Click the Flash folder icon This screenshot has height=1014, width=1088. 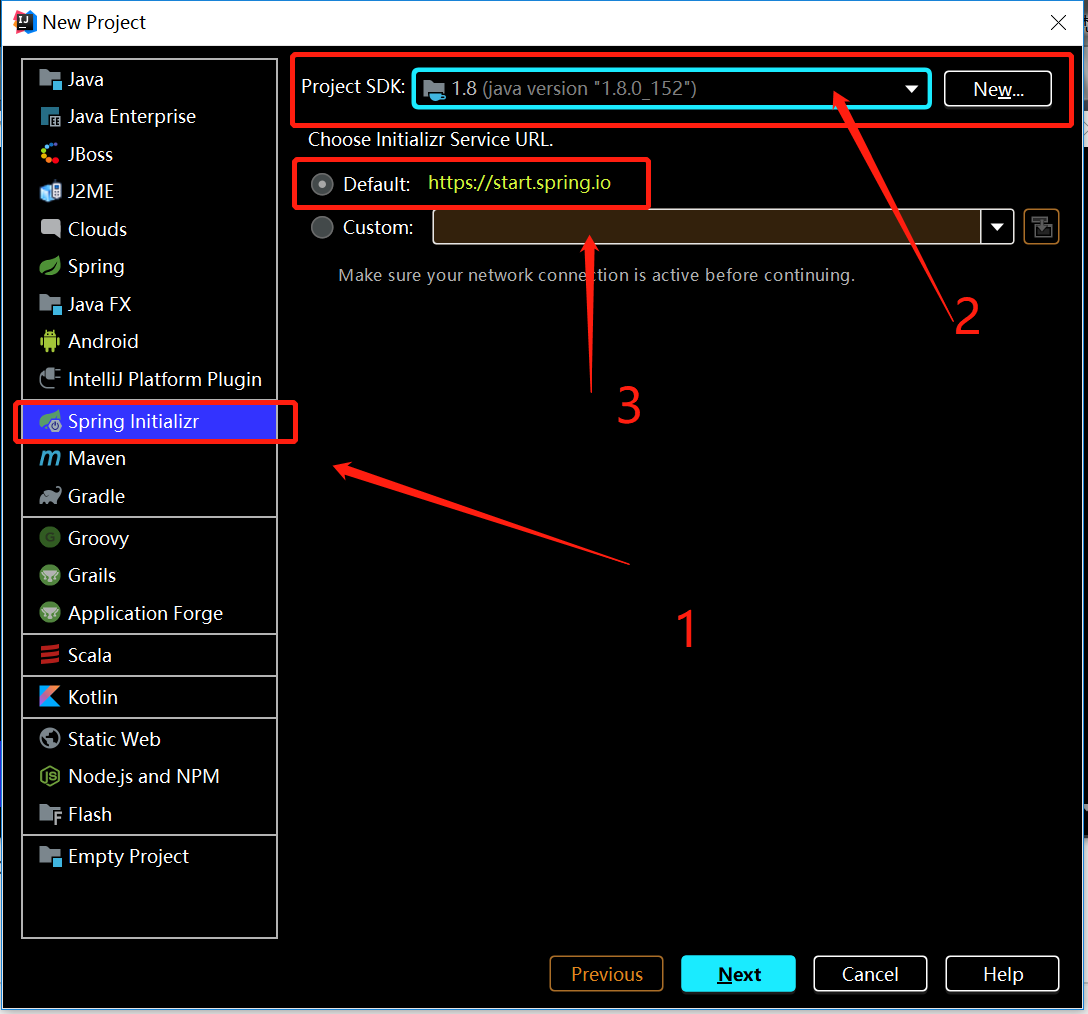(x=50, y=814)
